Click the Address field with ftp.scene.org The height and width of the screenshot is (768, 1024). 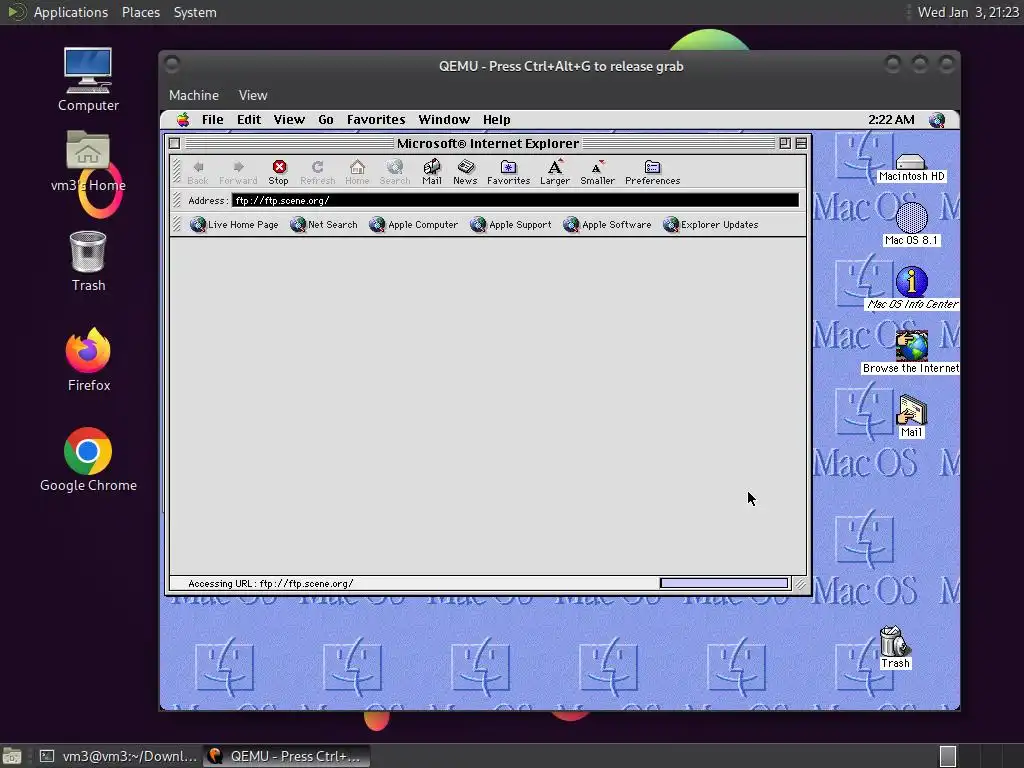pos(515,200)
